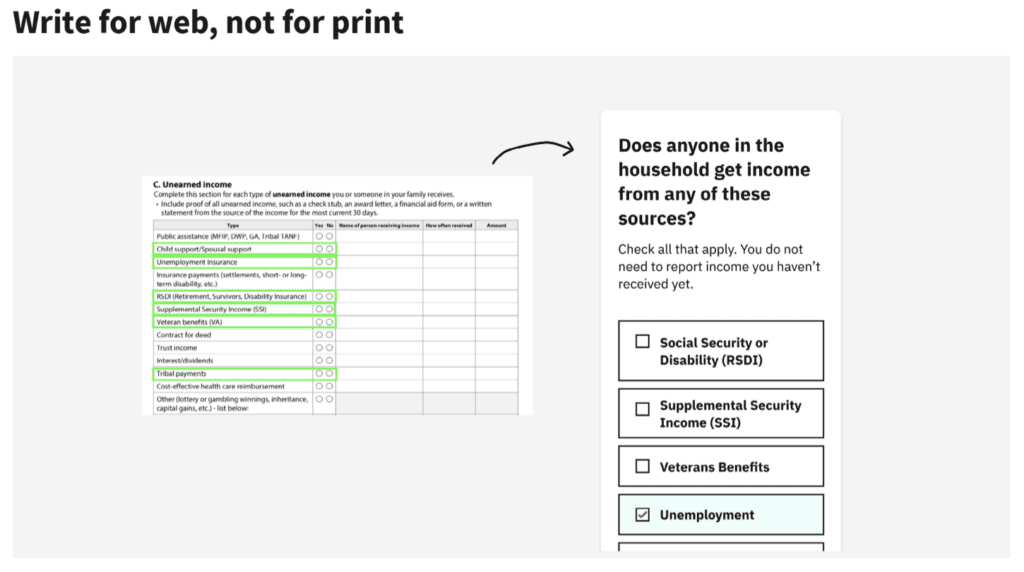This screenshot has height=572, width=1024.
Task: Click the 'Tribal payments' row label
Action: (181, 373)
